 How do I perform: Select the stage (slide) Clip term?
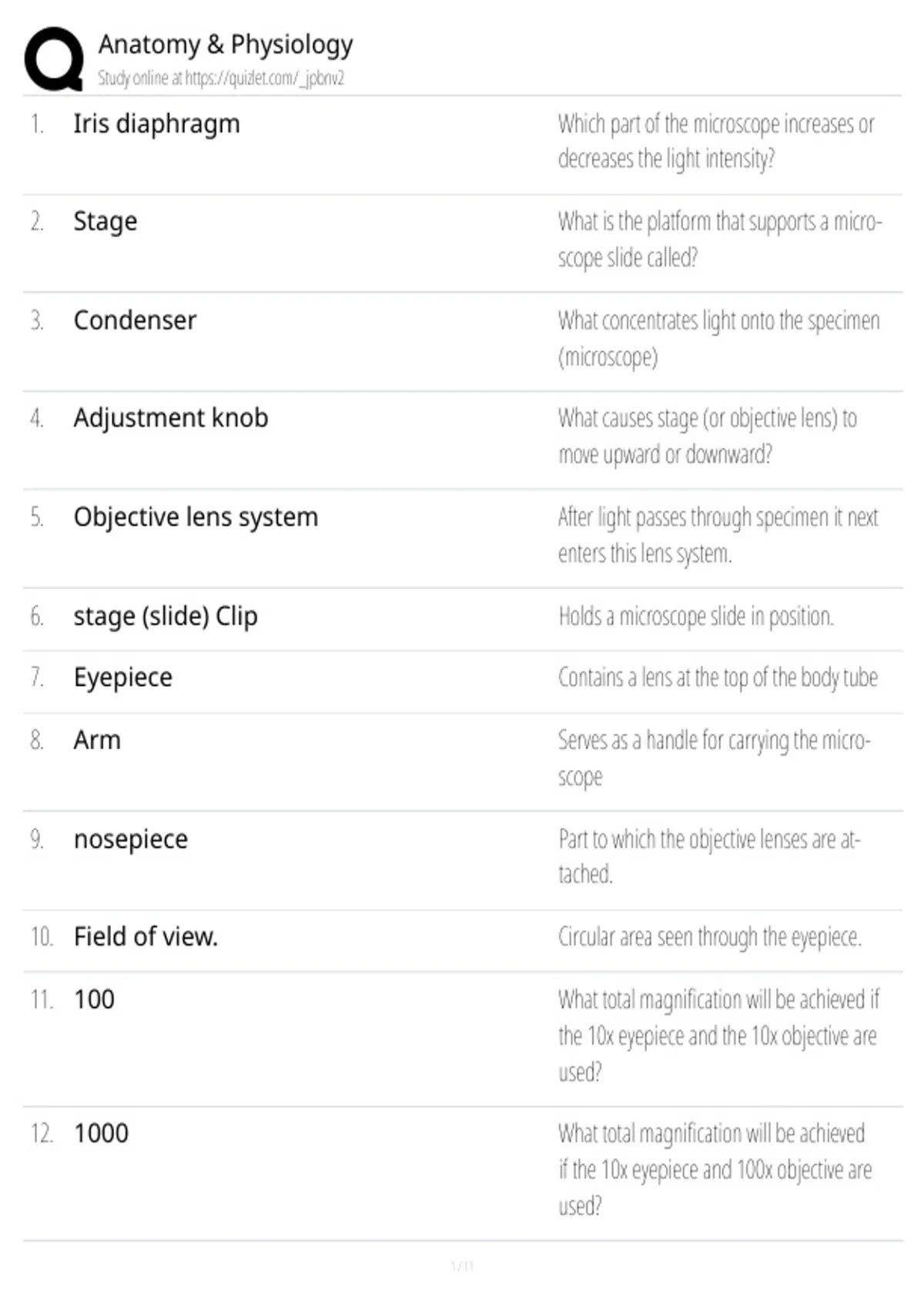(166, 617)
